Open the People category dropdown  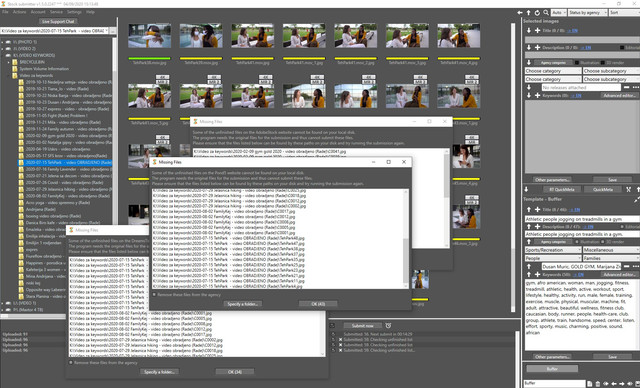[553, 258]
